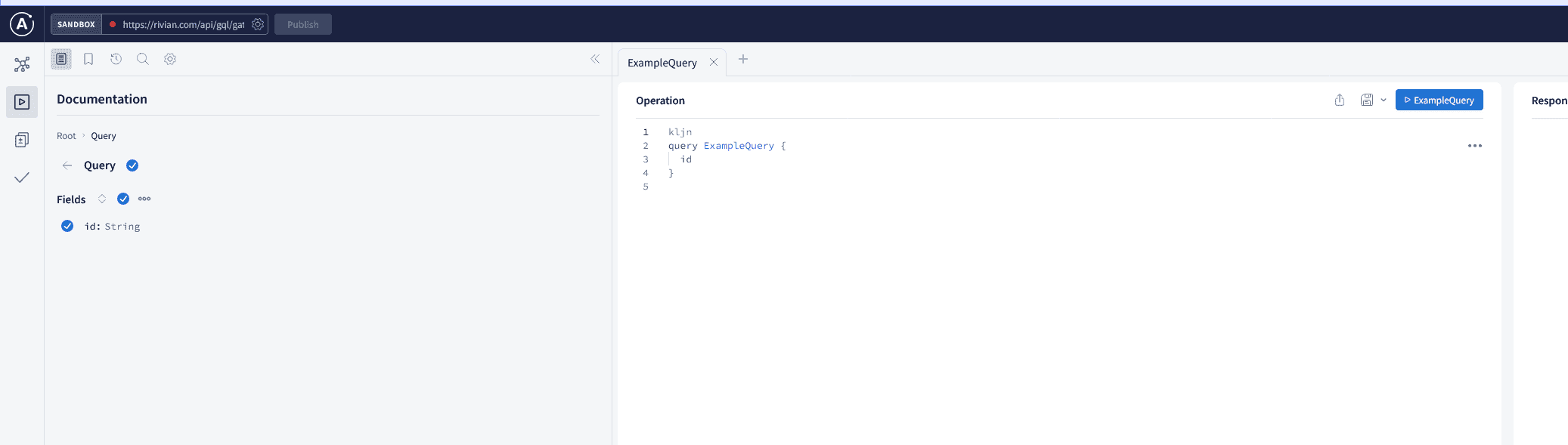Open the operation three-dots menu

(x=1475, y=146)
